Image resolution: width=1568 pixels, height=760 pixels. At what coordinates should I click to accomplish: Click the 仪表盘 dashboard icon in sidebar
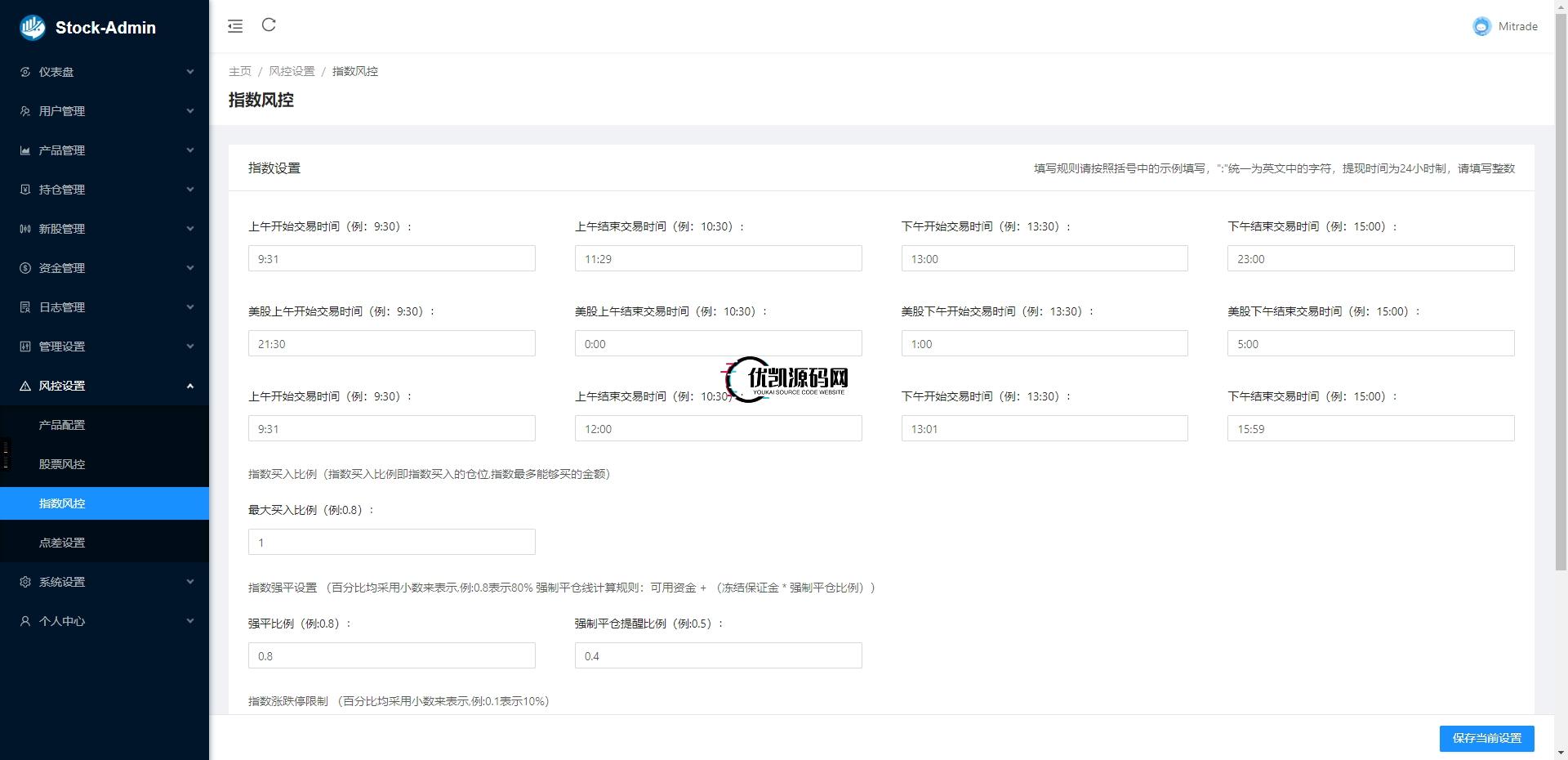[x=24, y=72]
